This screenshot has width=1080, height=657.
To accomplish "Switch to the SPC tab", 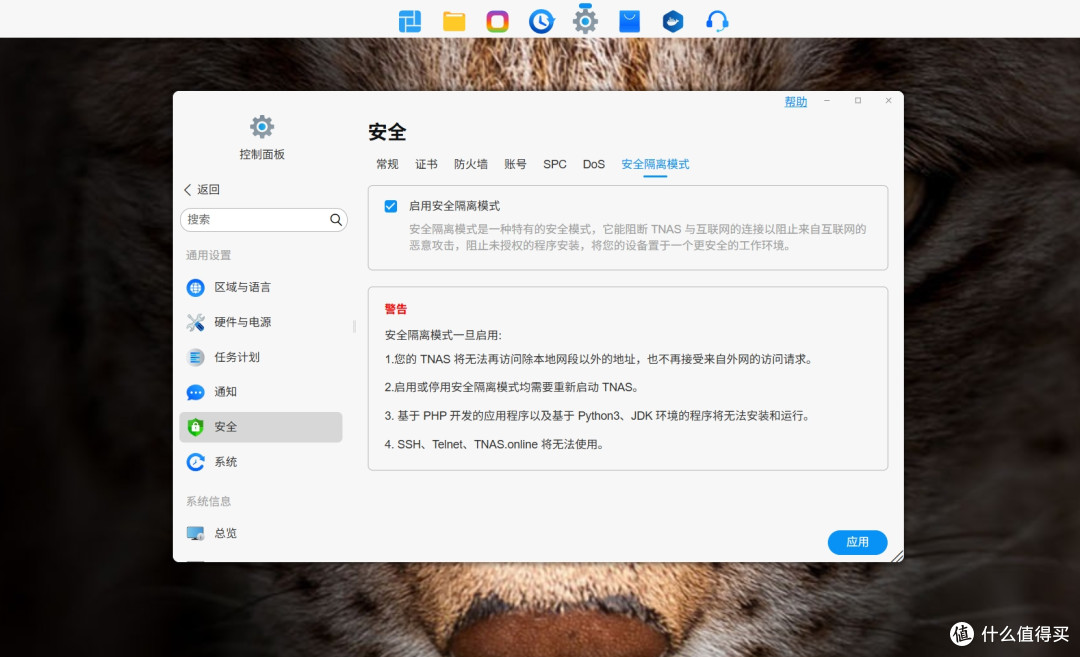I will 554,164.
